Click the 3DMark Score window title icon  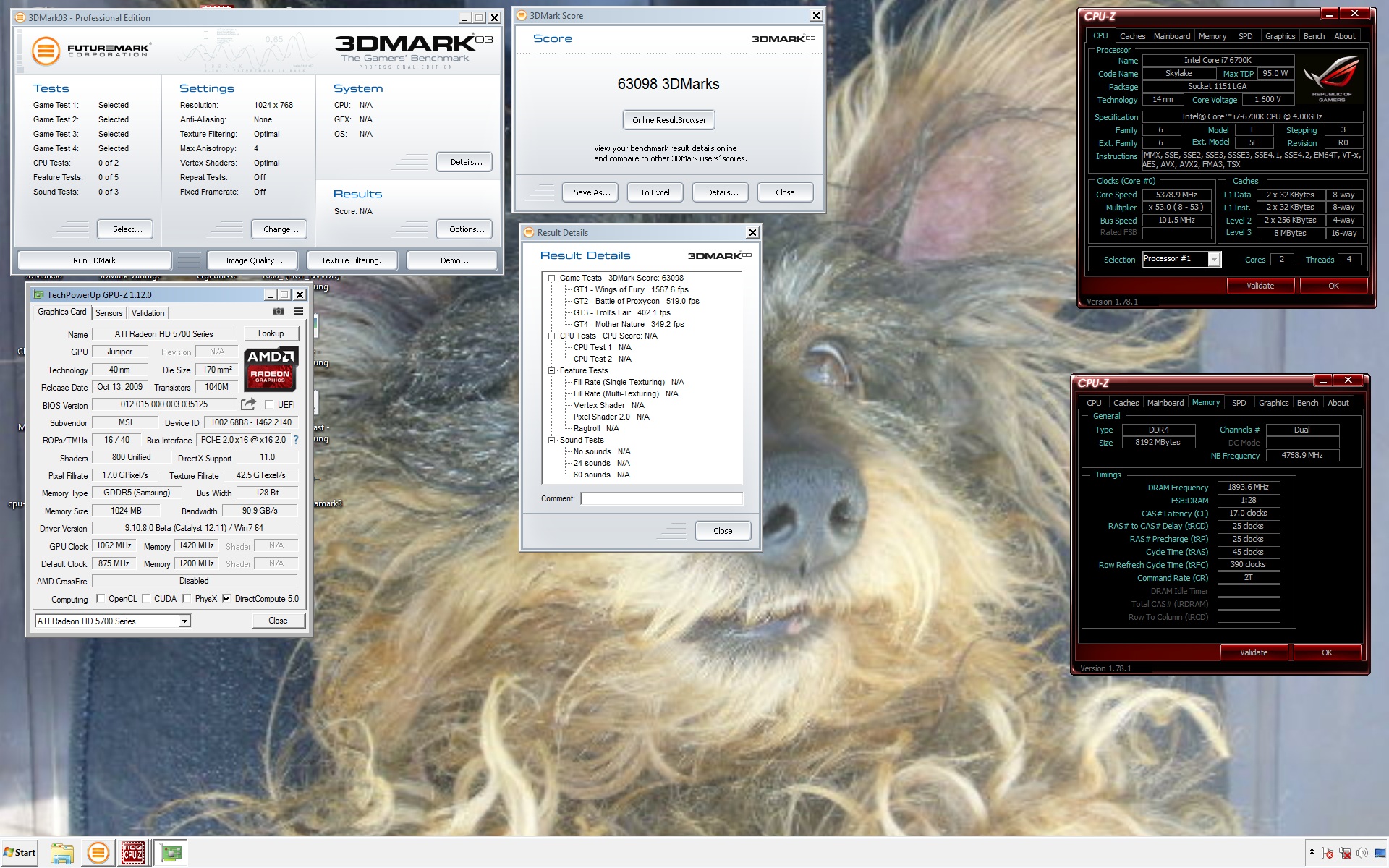coord(522,15)
